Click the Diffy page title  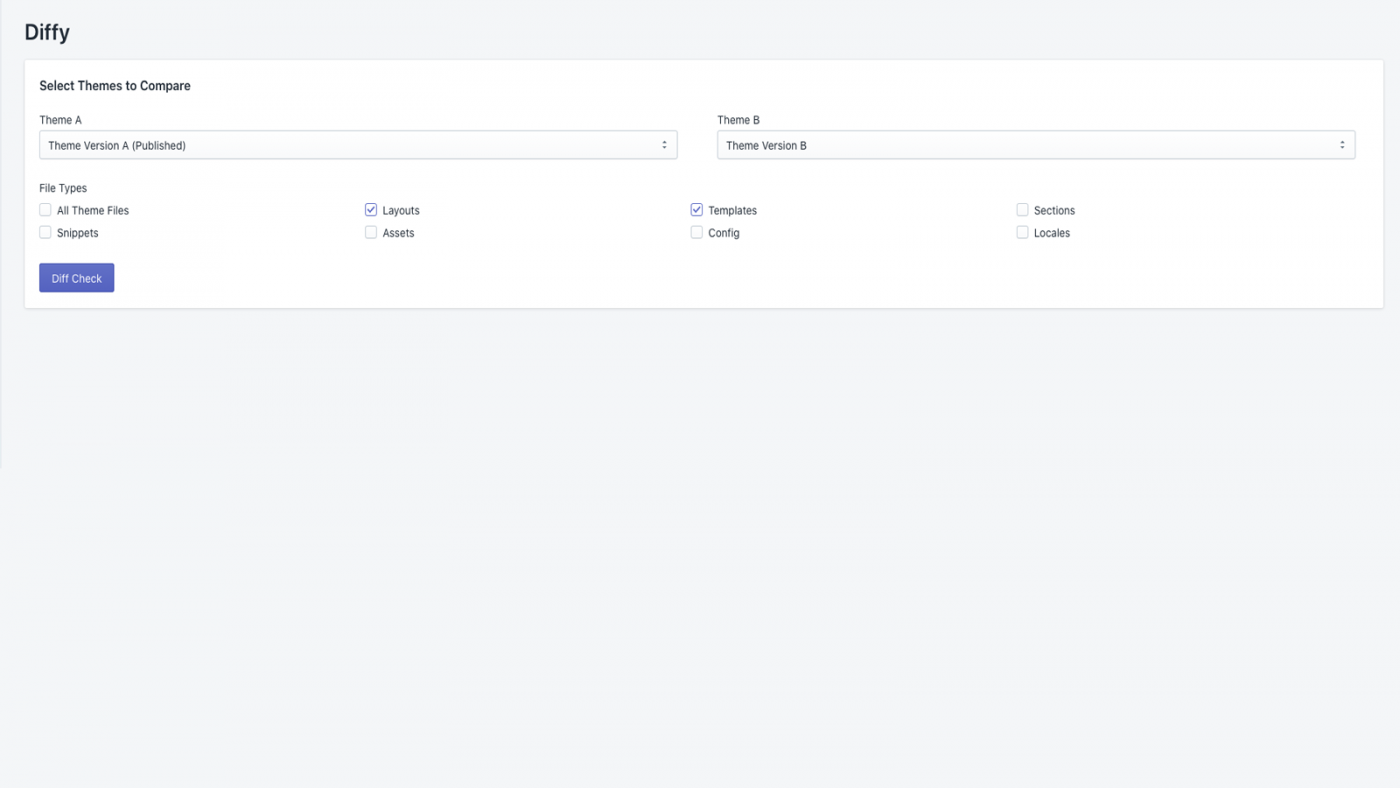[47, 32]
